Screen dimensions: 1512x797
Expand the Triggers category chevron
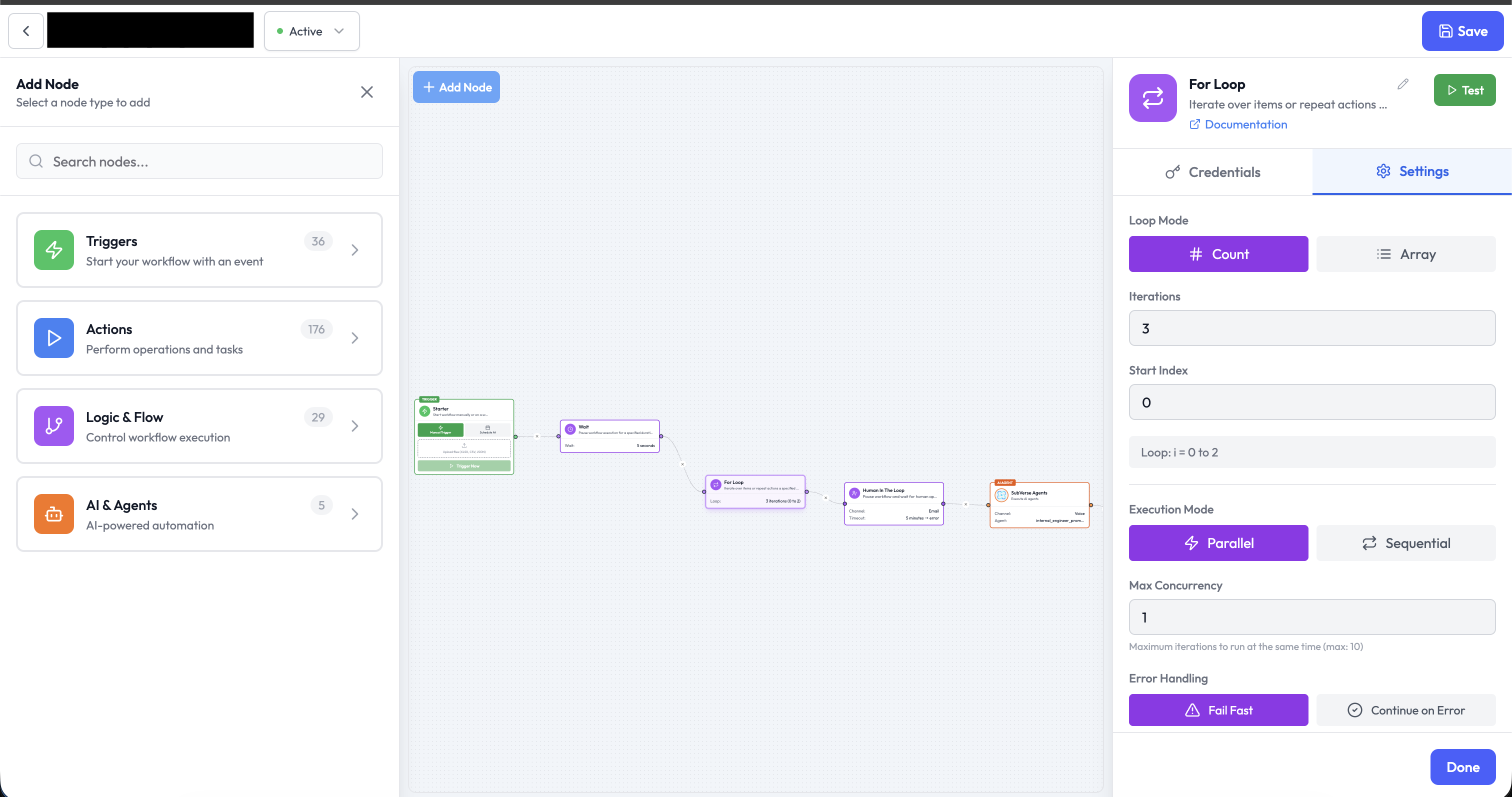click(x=354, y=250)
